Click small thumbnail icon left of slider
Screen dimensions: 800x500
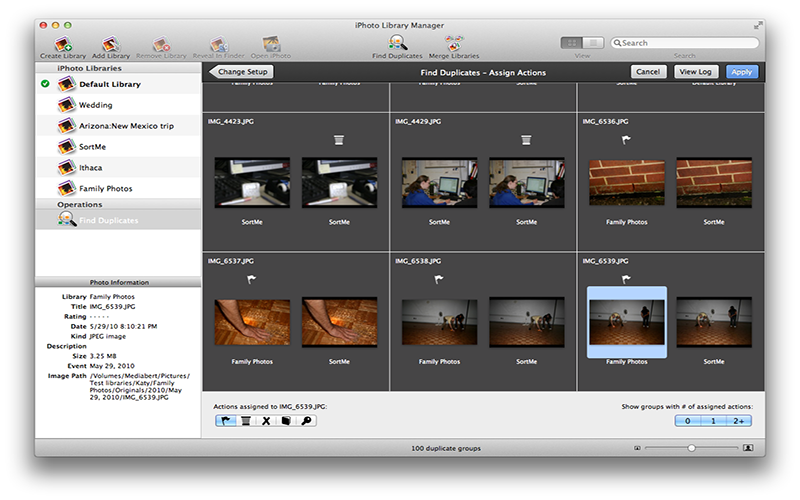click(x=637, y=448)
